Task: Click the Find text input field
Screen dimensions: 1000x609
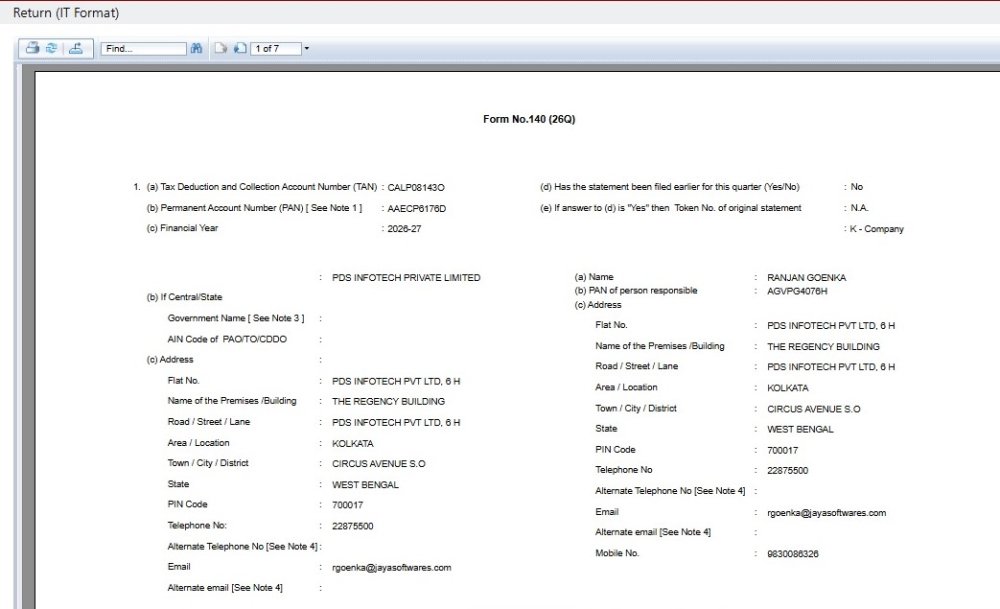Action: pos(143,48)
